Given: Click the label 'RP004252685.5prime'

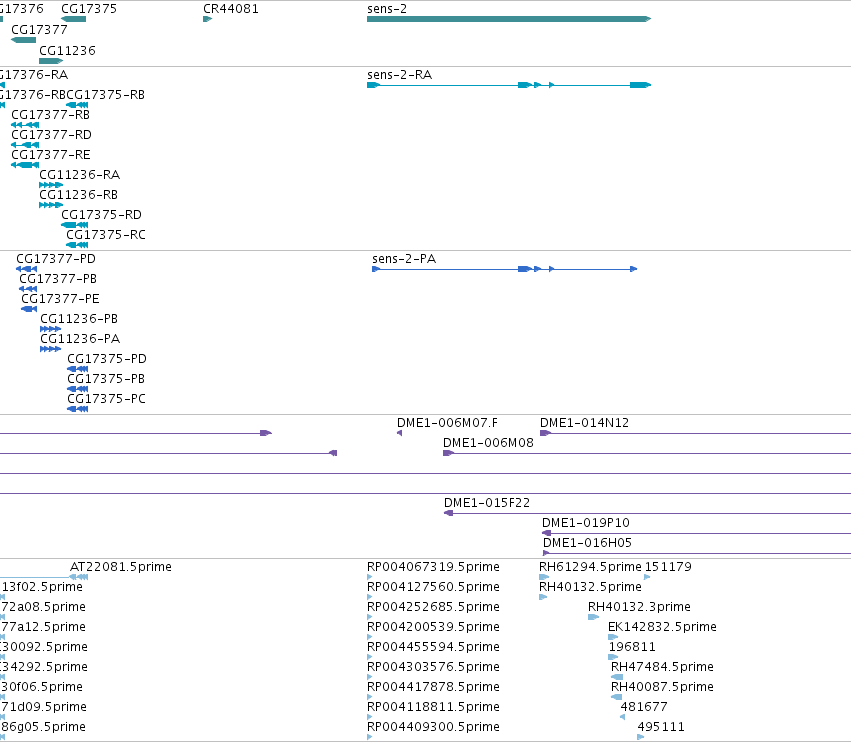Looking at the screenshot, I should (x=433, y=607).
